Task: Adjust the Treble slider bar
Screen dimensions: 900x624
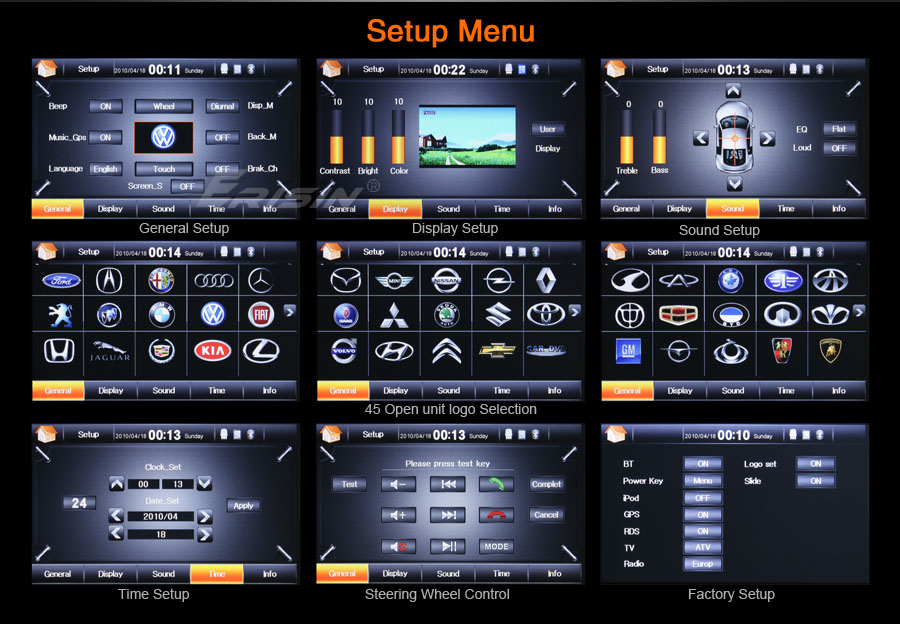Action: coord(627,137)
